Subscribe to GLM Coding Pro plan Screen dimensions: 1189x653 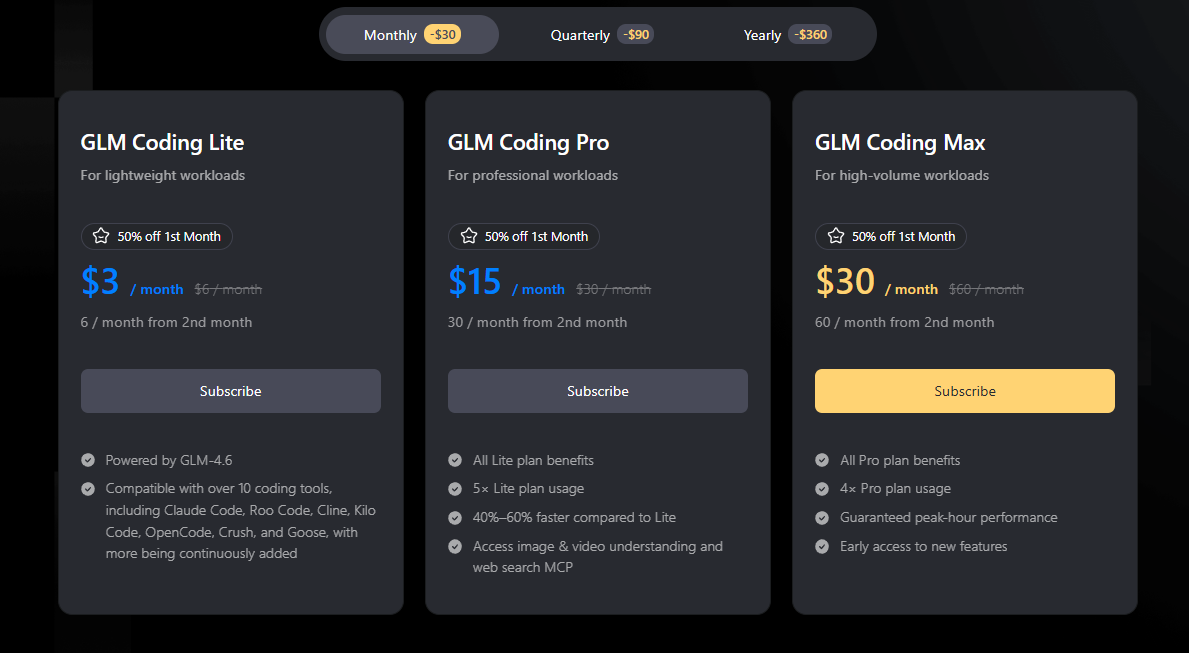point(597,391)
